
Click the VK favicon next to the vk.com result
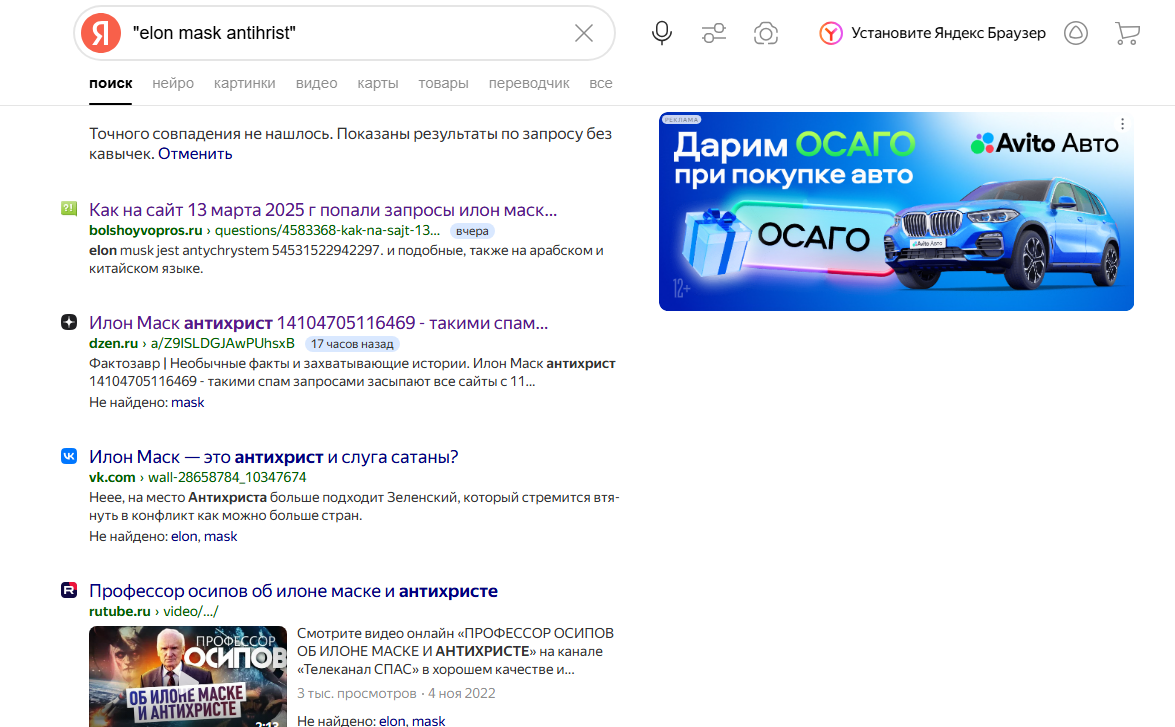click(x=67, y=455)
